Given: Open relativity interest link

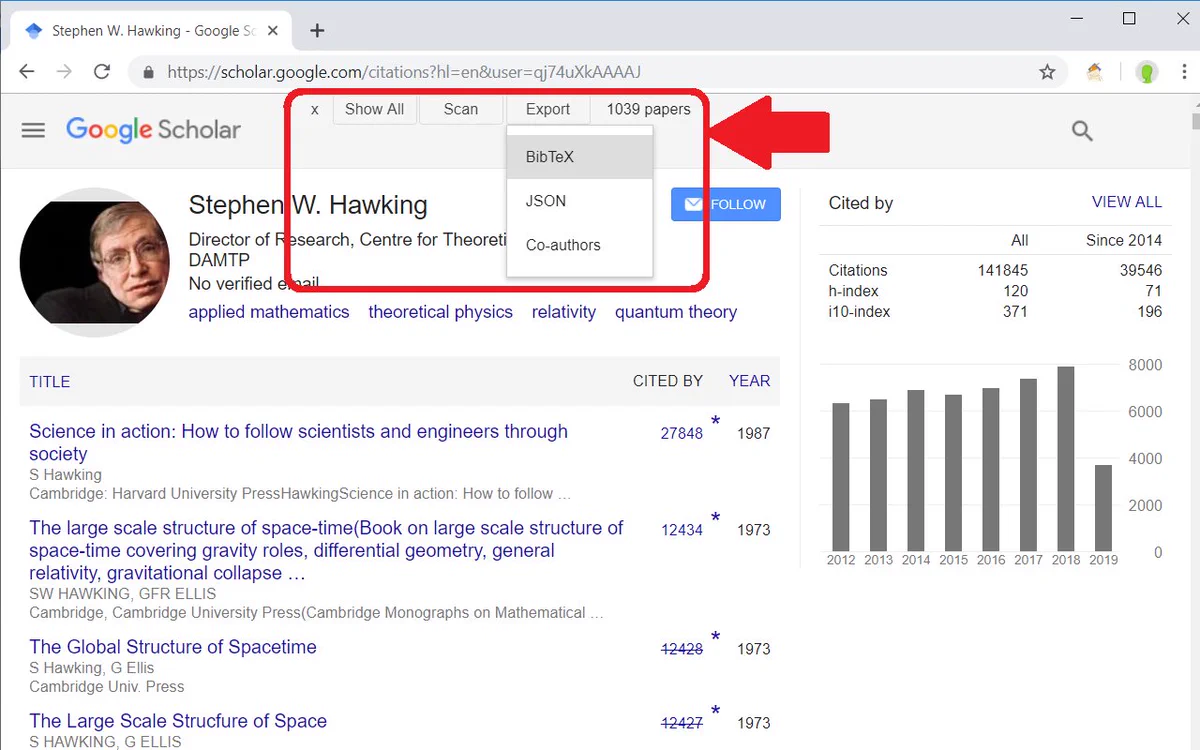Looking at the screenshot, I should pos(564,312).
